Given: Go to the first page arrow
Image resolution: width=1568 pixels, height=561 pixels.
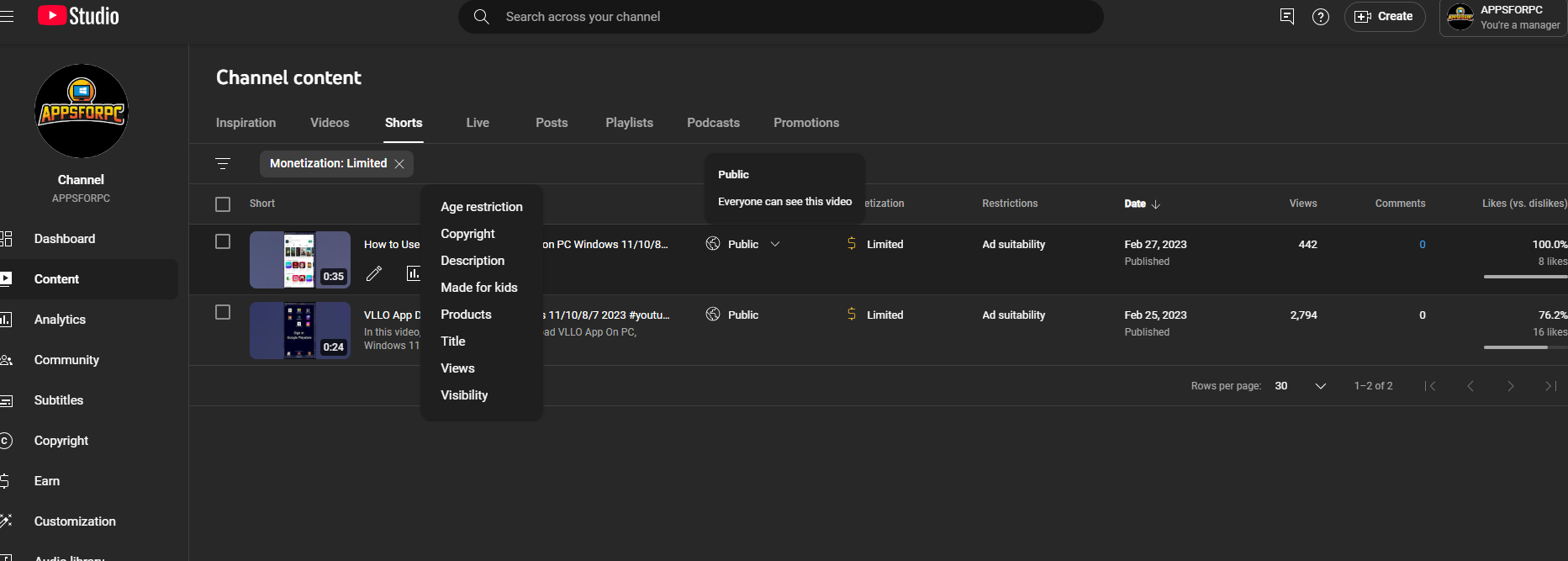Looking at the screenshot, I should pyautogui.click(x=1430, y=386).
